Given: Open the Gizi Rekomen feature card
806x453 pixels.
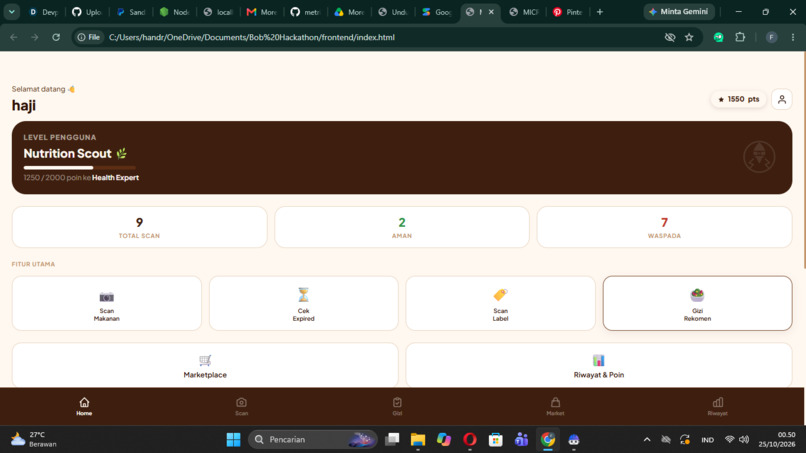Looking at the screenshot, I should pyautogui.click(x=697, y=303).
